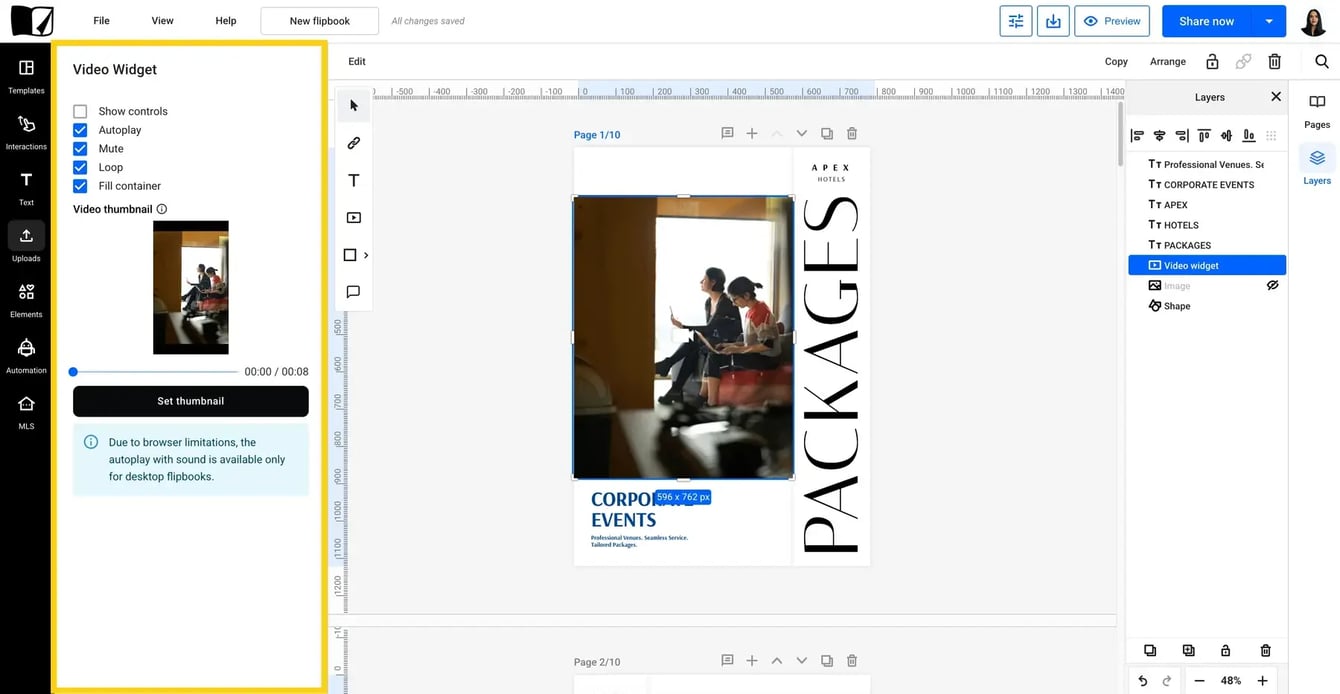Open the search magnifier icon
This screenshot has height=694, width=1340.
click(x=1321, y=62)
